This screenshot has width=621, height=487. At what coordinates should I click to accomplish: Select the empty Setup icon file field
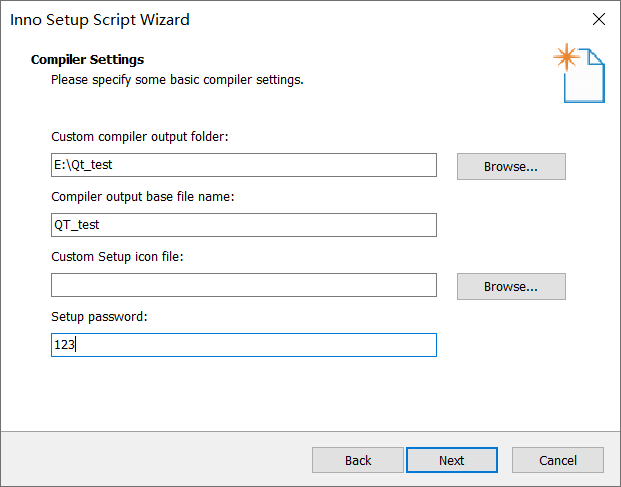[244, 285]
